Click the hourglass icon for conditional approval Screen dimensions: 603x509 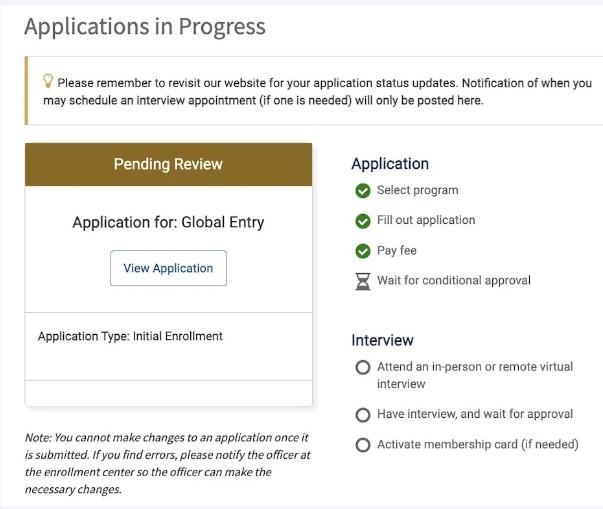363,281
